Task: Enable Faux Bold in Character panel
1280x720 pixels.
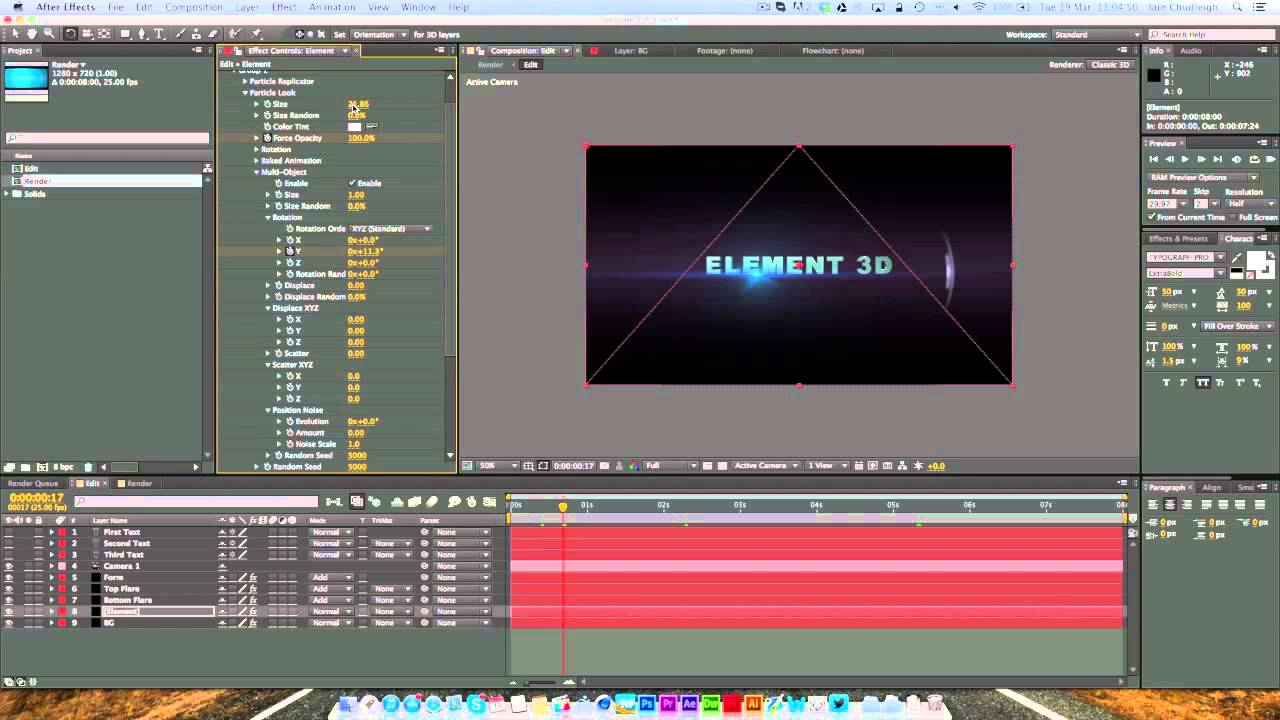Action: (x=1167, y=383)
